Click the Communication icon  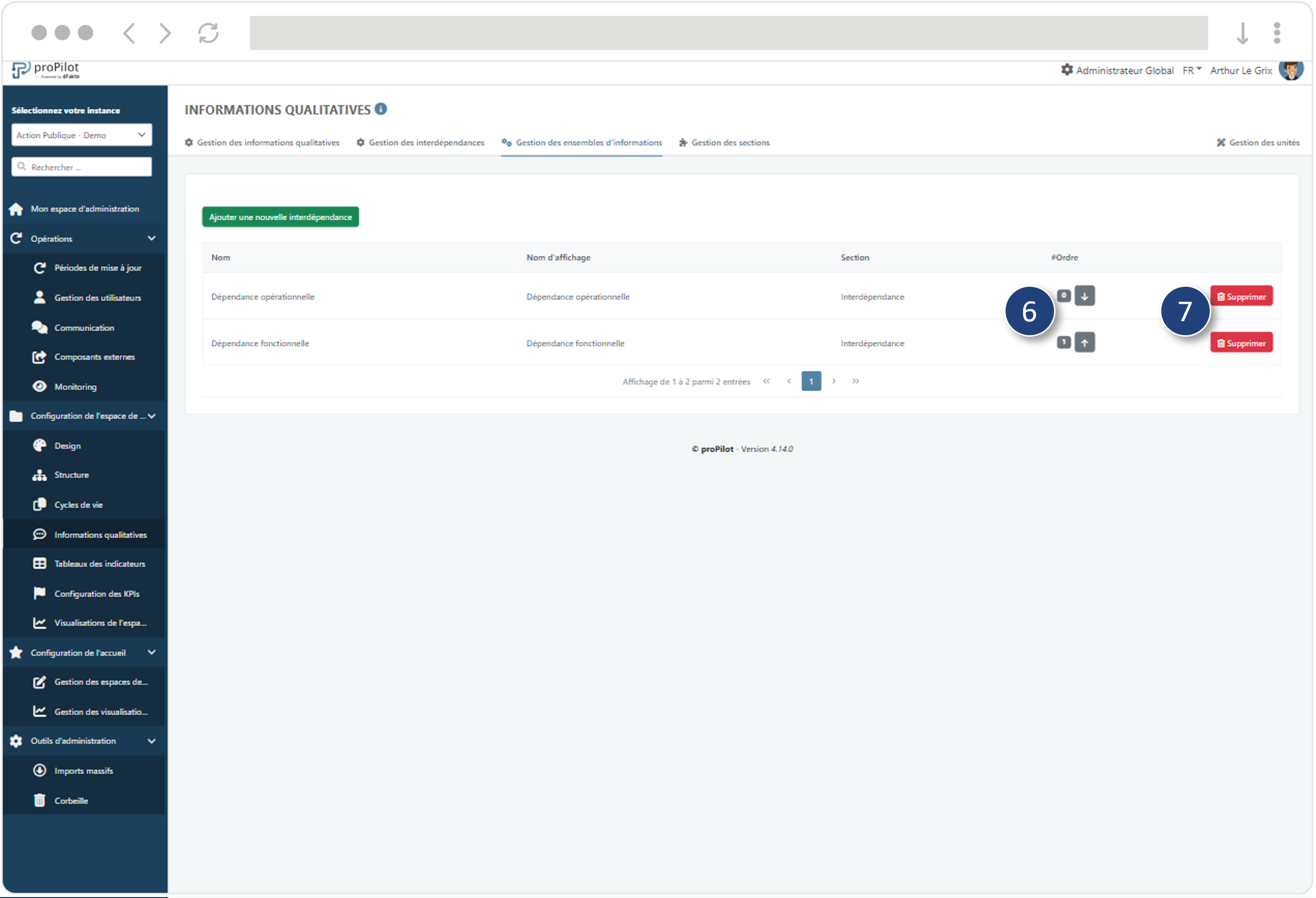click(x=39, y=327)
